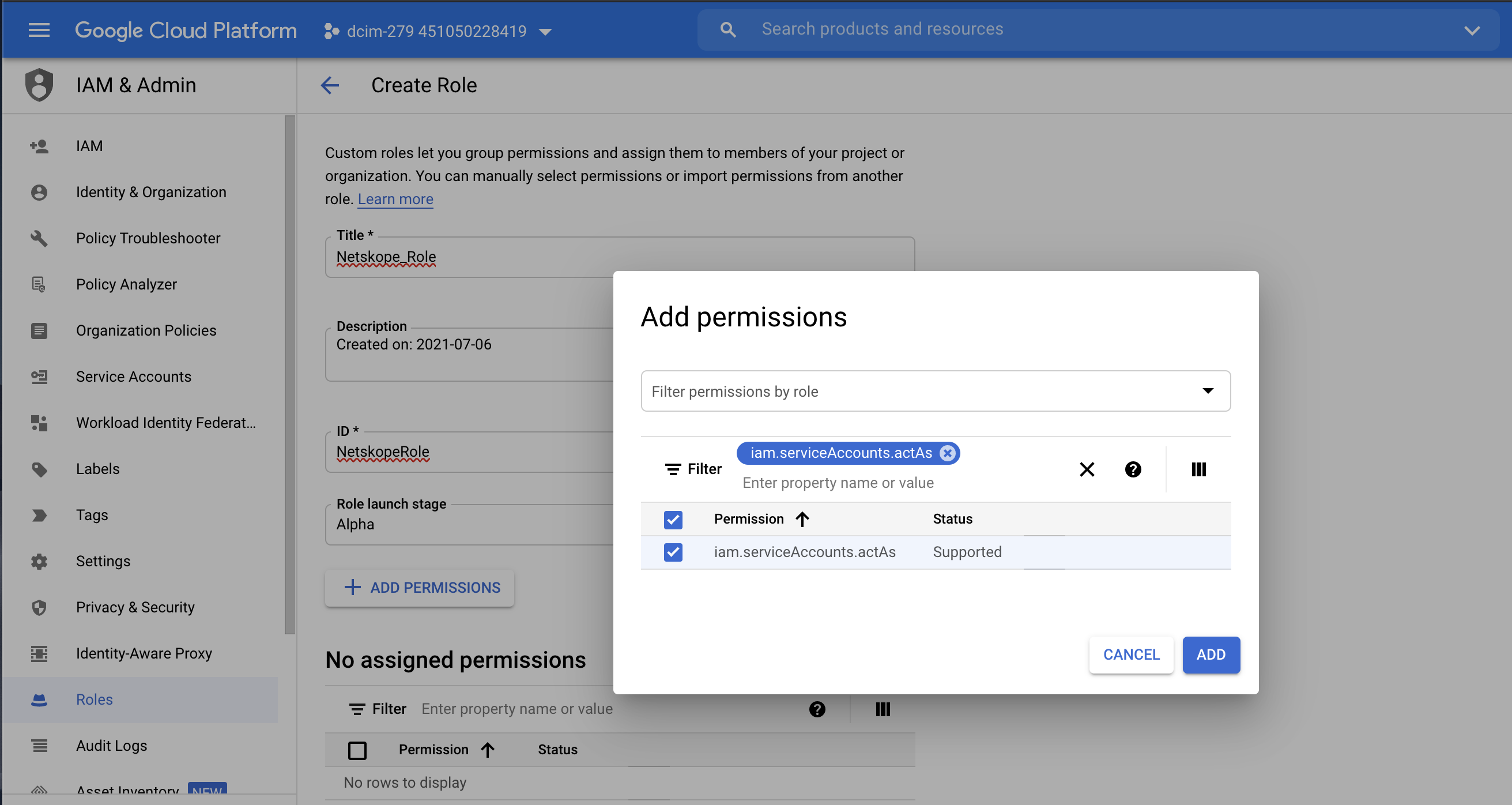Open the hamburger navigation menu
Screen dimensions: 1512x805
tap(39, 30)
